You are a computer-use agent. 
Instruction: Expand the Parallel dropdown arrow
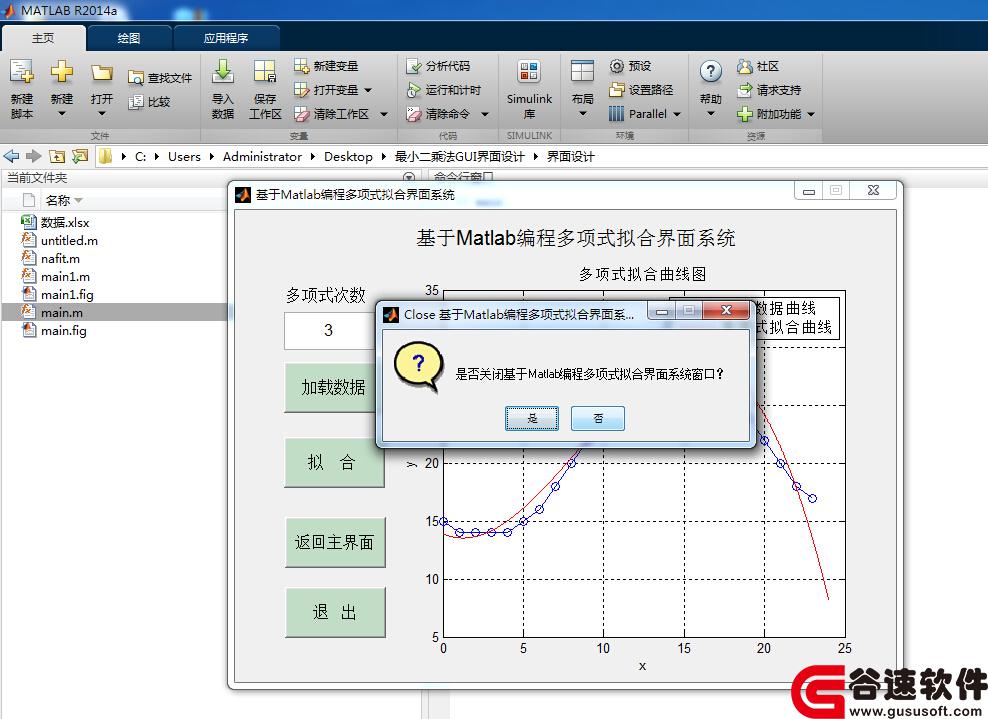click(677, 115)
